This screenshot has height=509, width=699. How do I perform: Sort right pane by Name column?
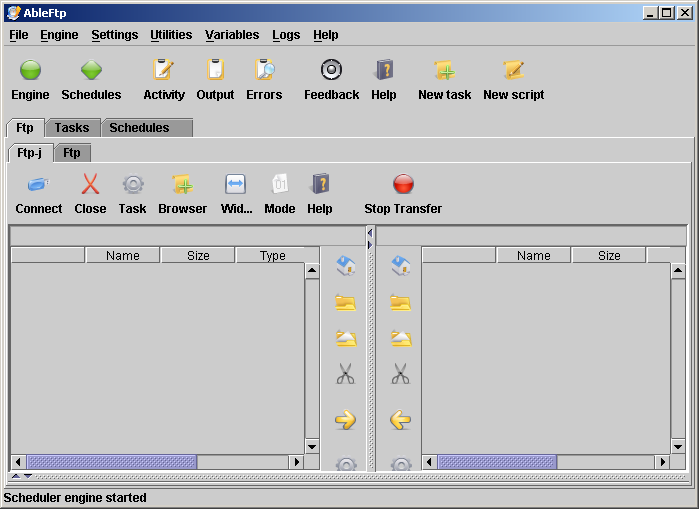tap(534, 255)
